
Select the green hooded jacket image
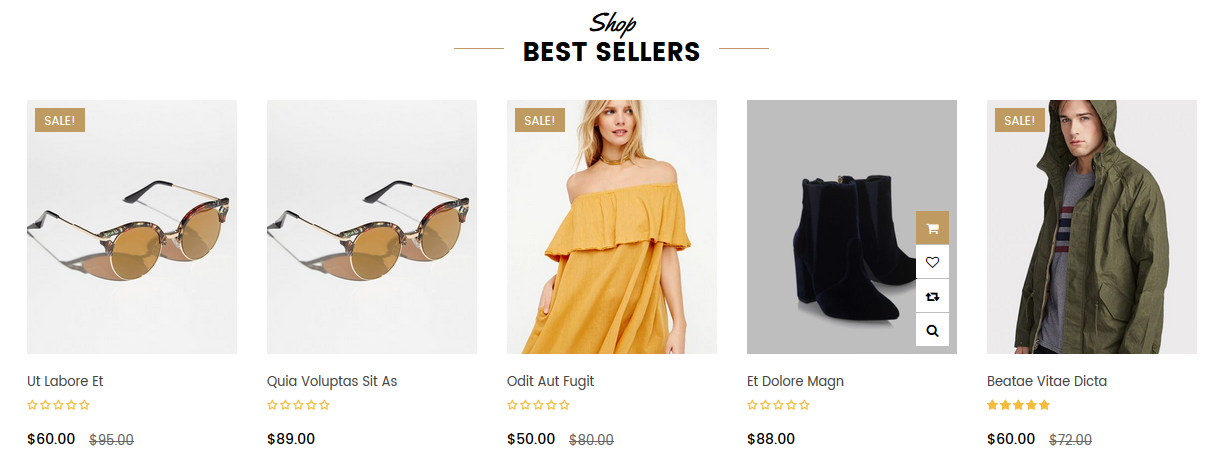tap(1092, 227)
